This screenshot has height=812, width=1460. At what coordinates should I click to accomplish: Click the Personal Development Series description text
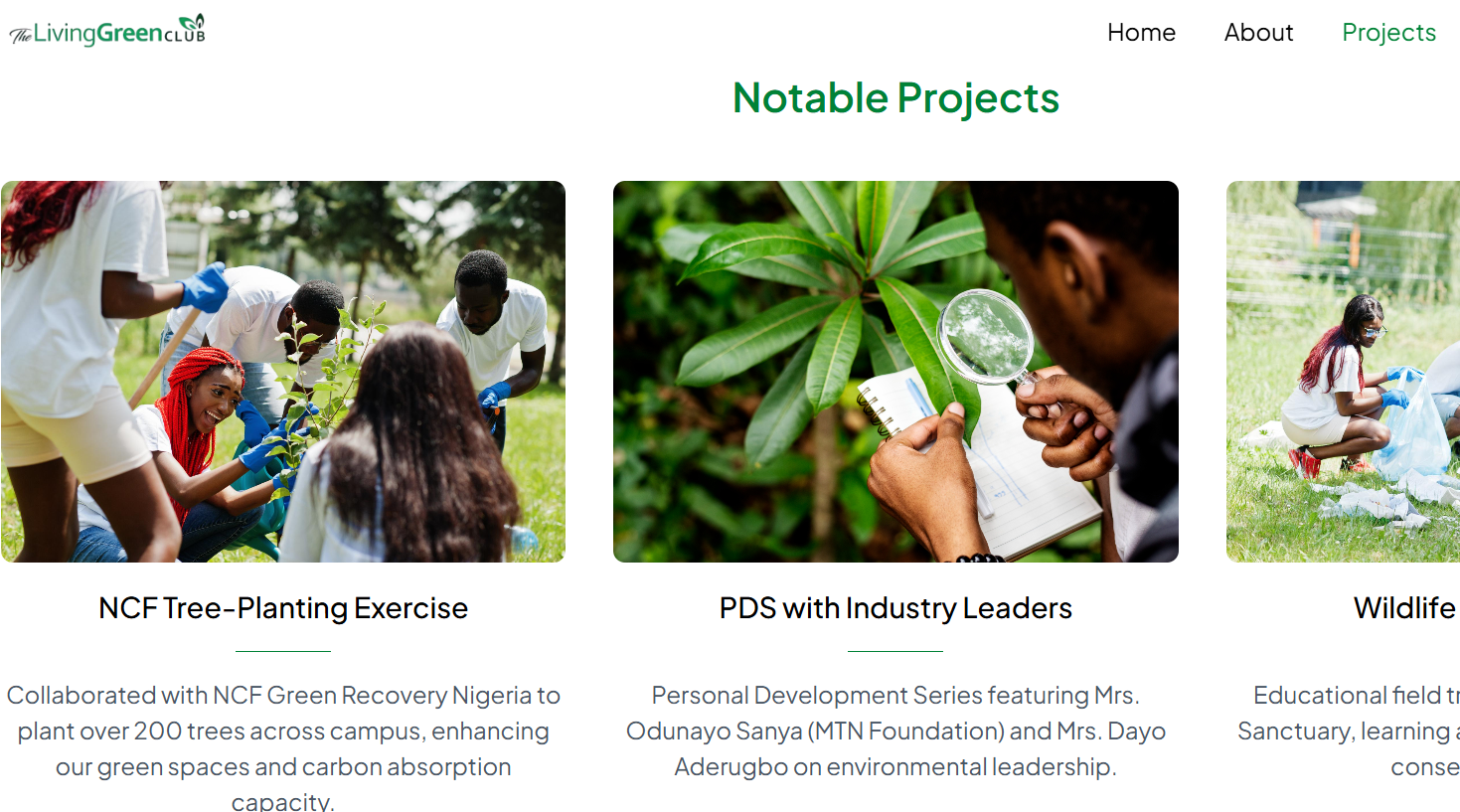[895, 731]
